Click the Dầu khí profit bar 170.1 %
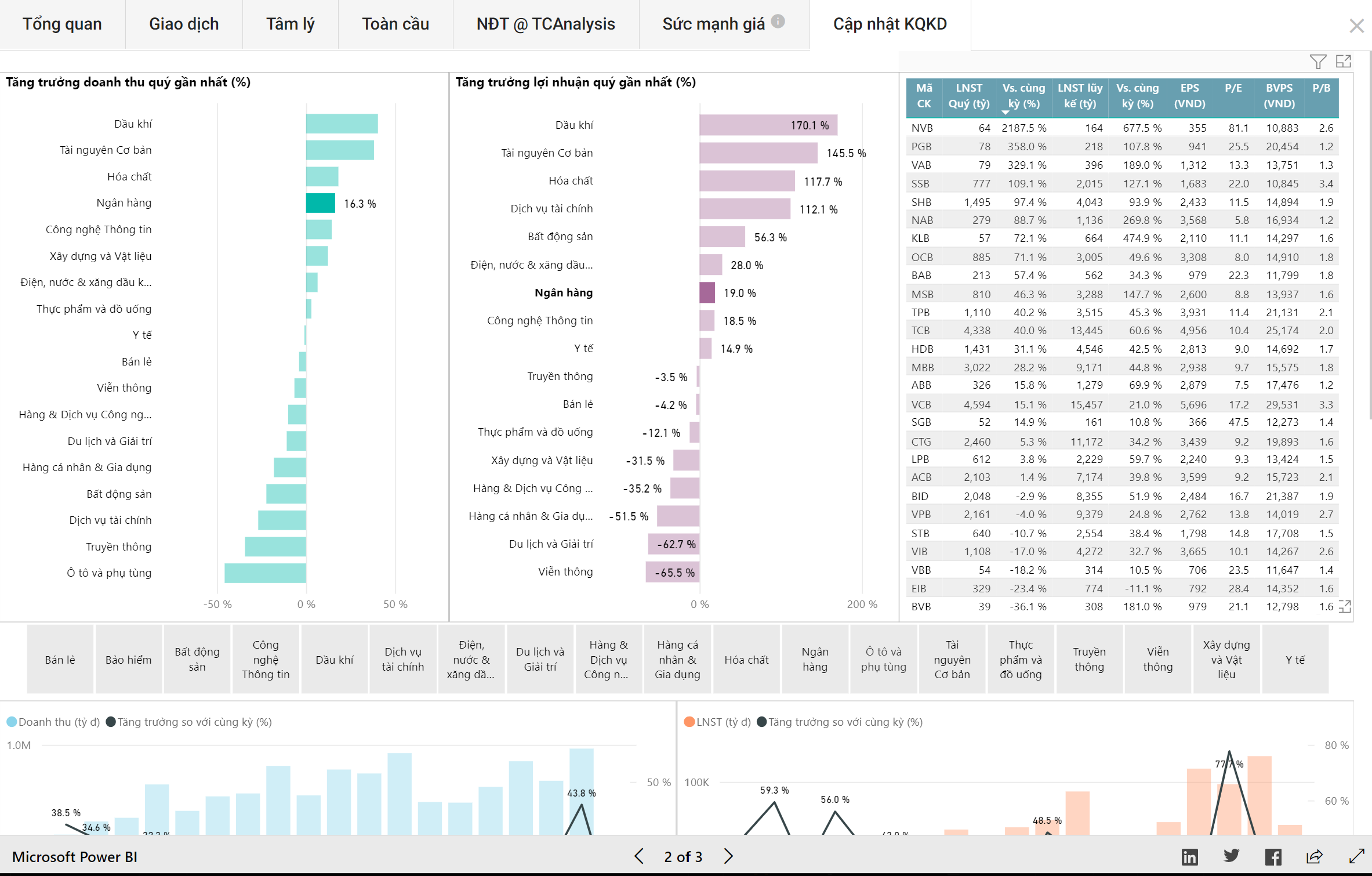The width and height of the screenshot is (1372, 876). [x=768, y=125]
